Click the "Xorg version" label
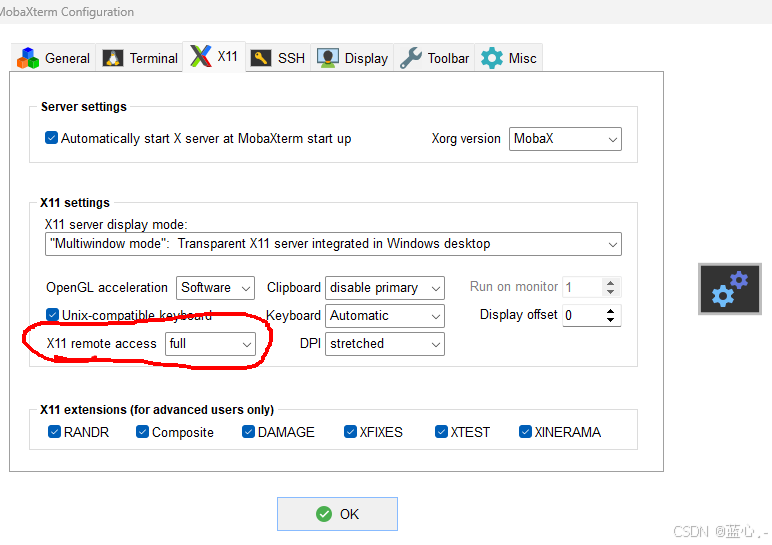 pyautogui.click(x=466, y=139)
